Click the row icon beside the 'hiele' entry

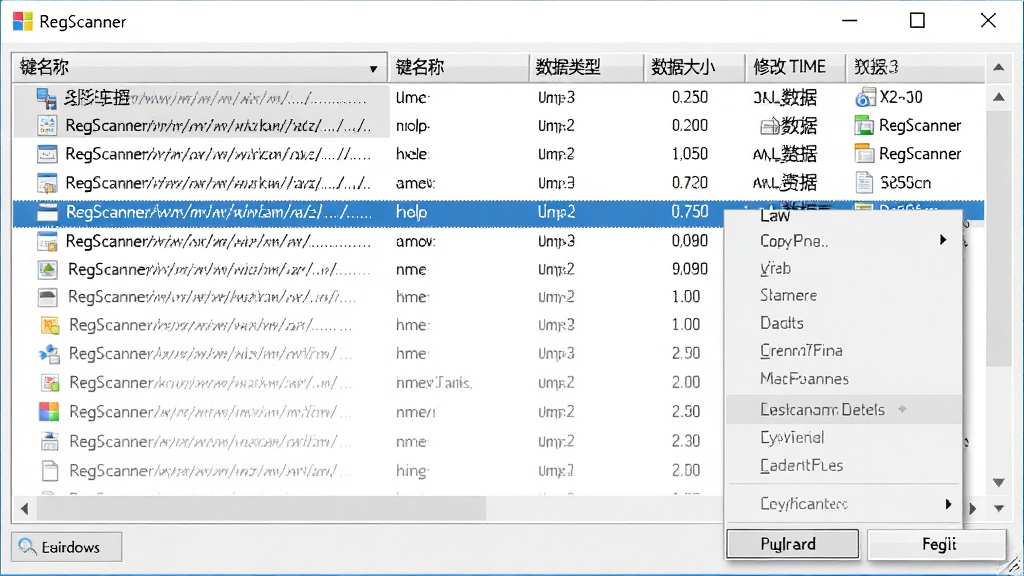pos(47,154)
